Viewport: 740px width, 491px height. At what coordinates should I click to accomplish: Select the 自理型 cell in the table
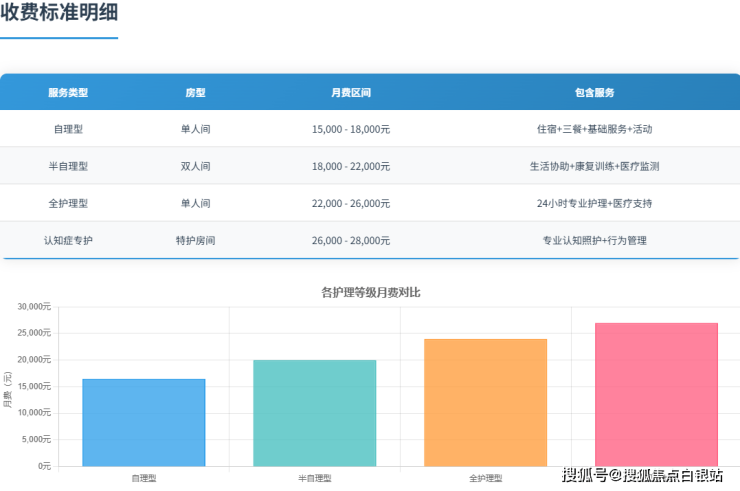(x=68, y=129)
